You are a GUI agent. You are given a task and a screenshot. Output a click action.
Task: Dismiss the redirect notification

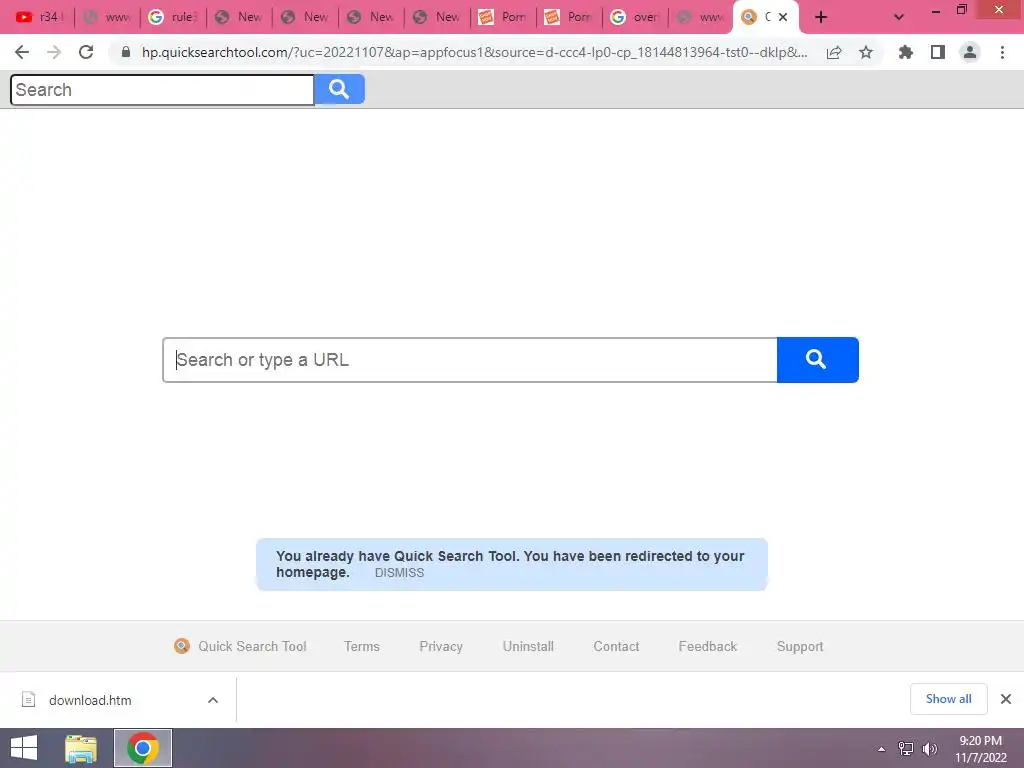399,573
